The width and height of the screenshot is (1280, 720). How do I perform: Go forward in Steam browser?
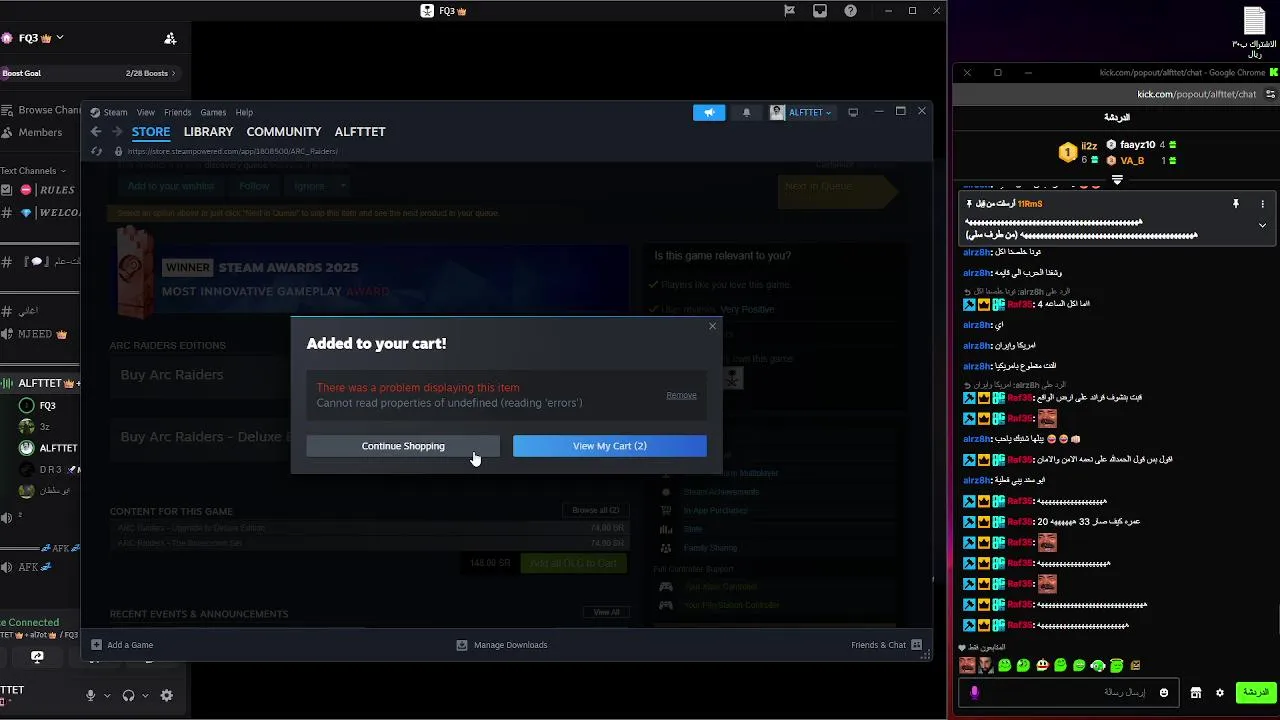pyautogui.click(x=117, y=132)
